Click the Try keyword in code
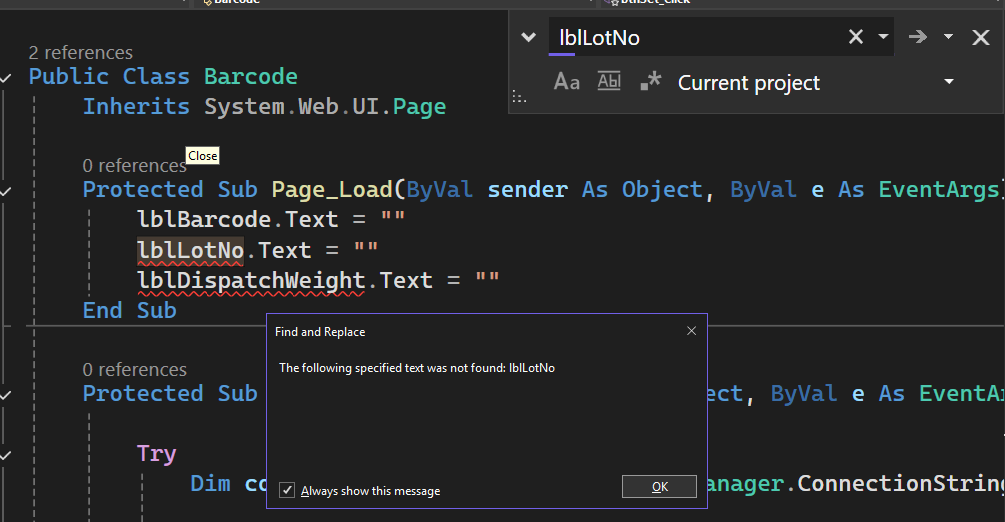The width and height of the screenshot is (1005, 522). pyautogui.click(x=156, y=454)
